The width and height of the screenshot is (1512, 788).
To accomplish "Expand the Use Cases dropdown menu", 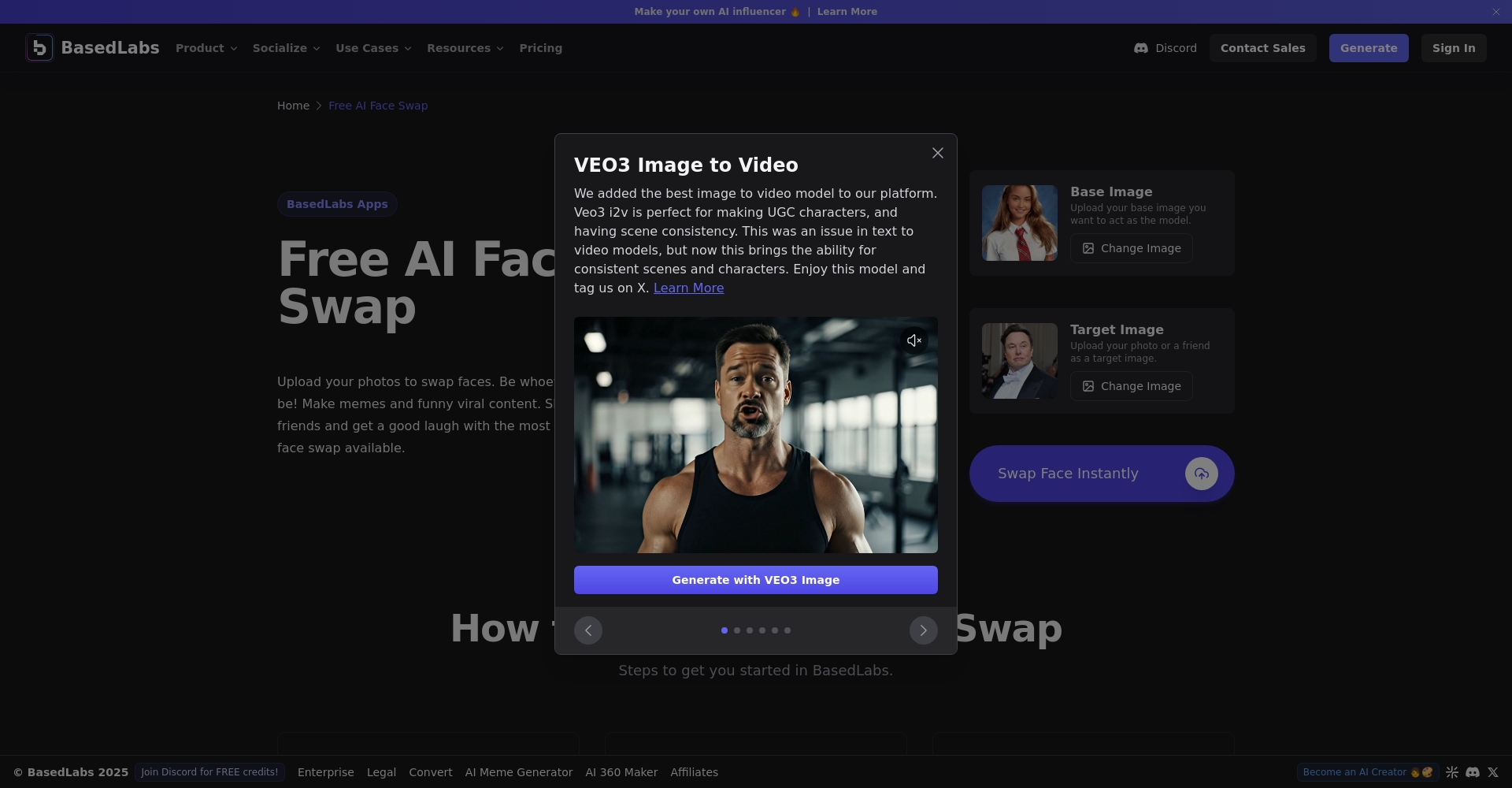I will [373, 48].
